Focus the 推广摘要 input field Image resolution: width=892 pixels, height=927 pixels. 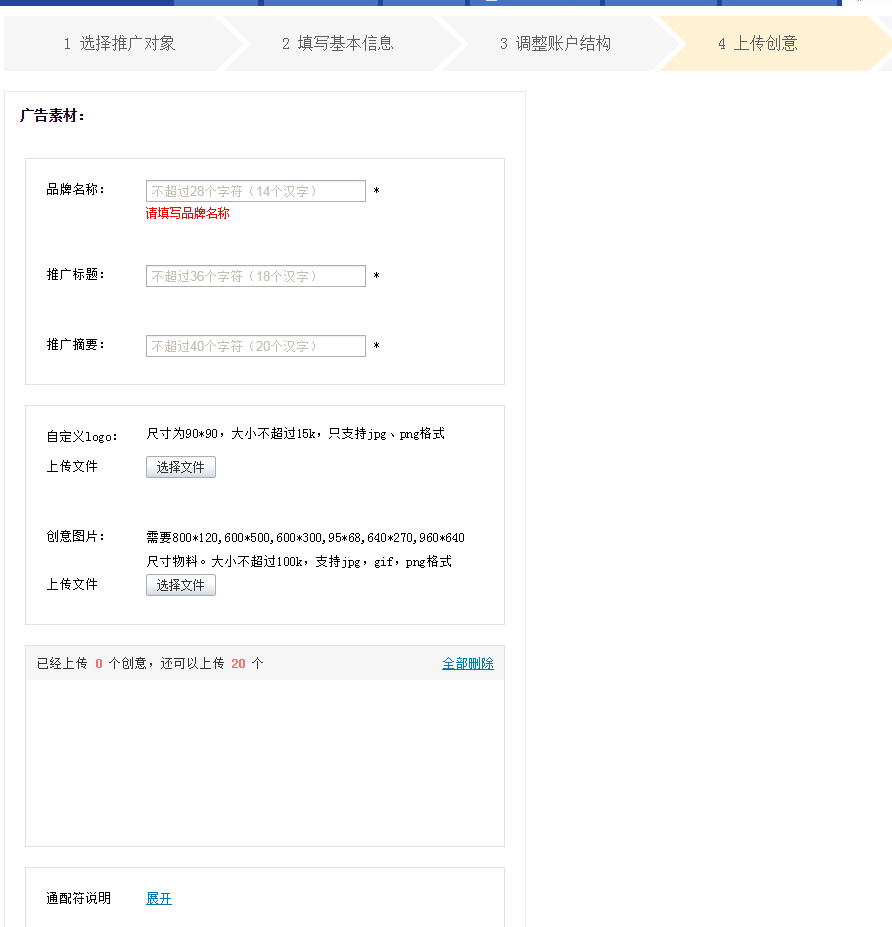pyautogui.click(x=255, y=346)
